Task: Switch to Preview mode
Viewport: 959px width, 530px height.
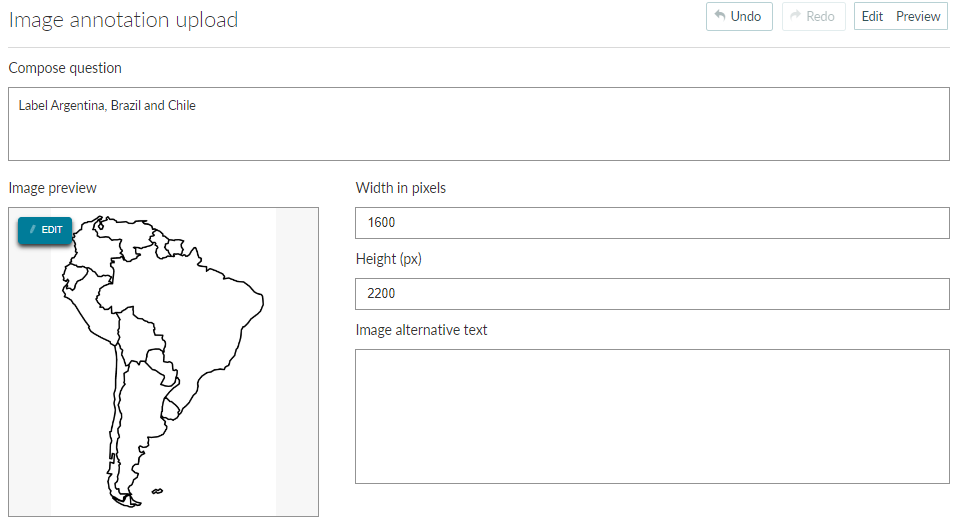Action: click(x=917, y=17)
